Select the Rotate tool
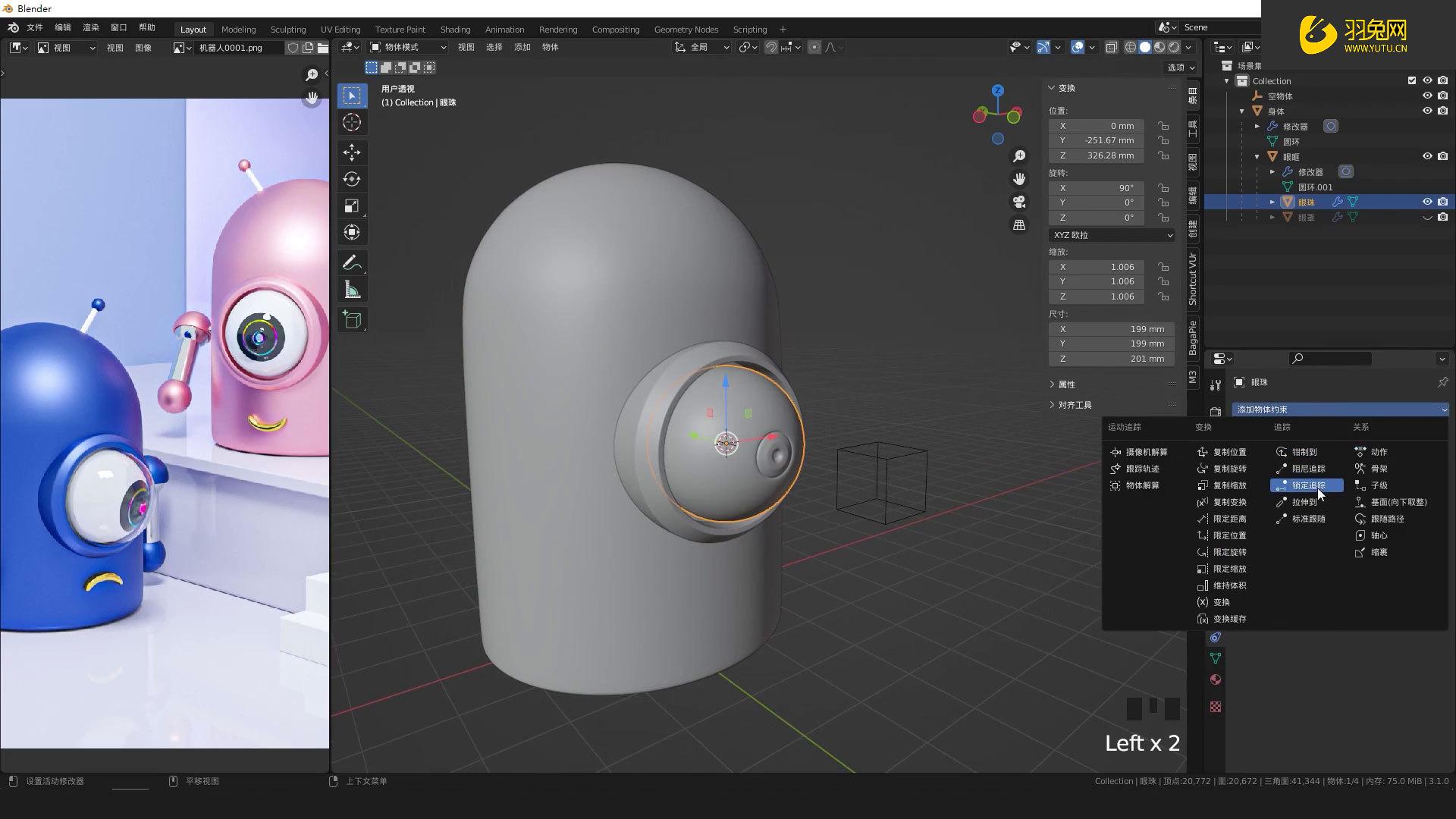Screen dimensions: 1456x819 [352, 179]
